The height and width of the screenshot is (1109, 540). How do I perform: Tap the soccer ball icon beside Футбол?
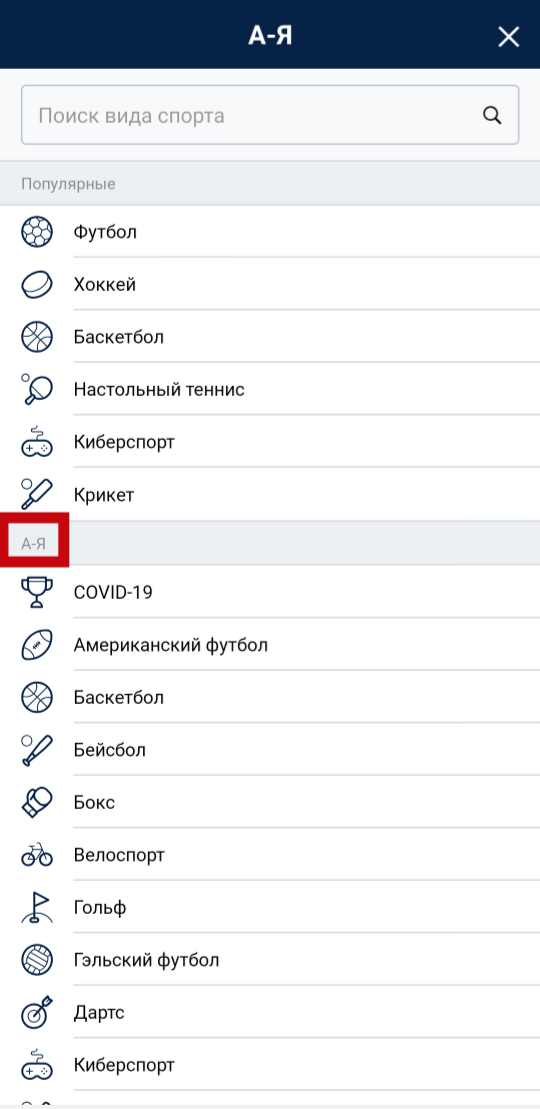click(x=37, y=232)
